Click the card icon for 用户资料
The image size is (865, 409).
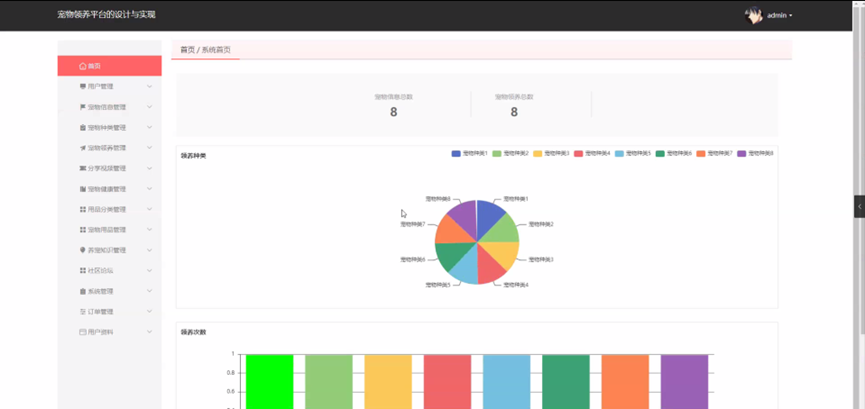point(83,332)
